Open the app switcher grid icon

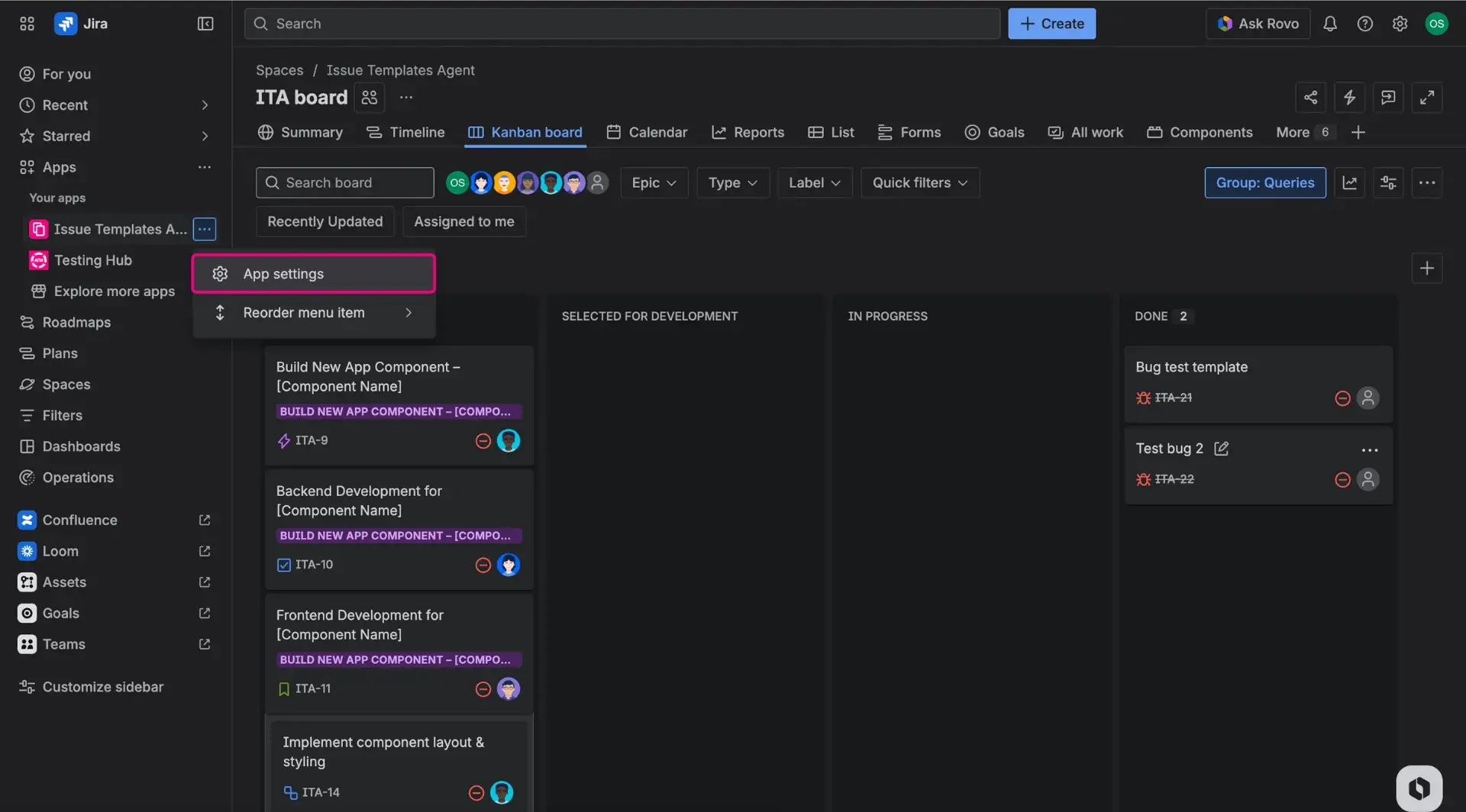point(27,24)
